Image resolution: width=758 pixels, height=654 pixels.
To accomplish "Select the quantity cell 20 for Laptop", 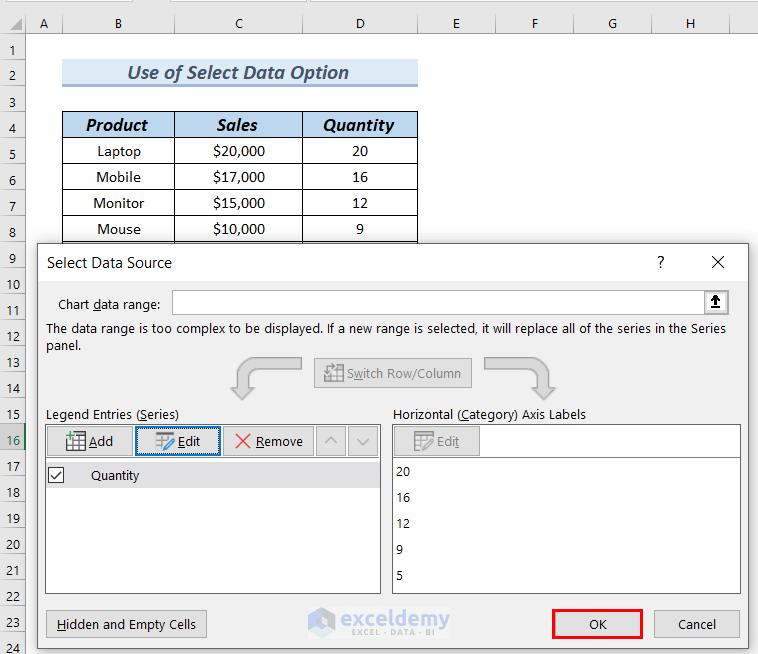I will tap(360, 151).
